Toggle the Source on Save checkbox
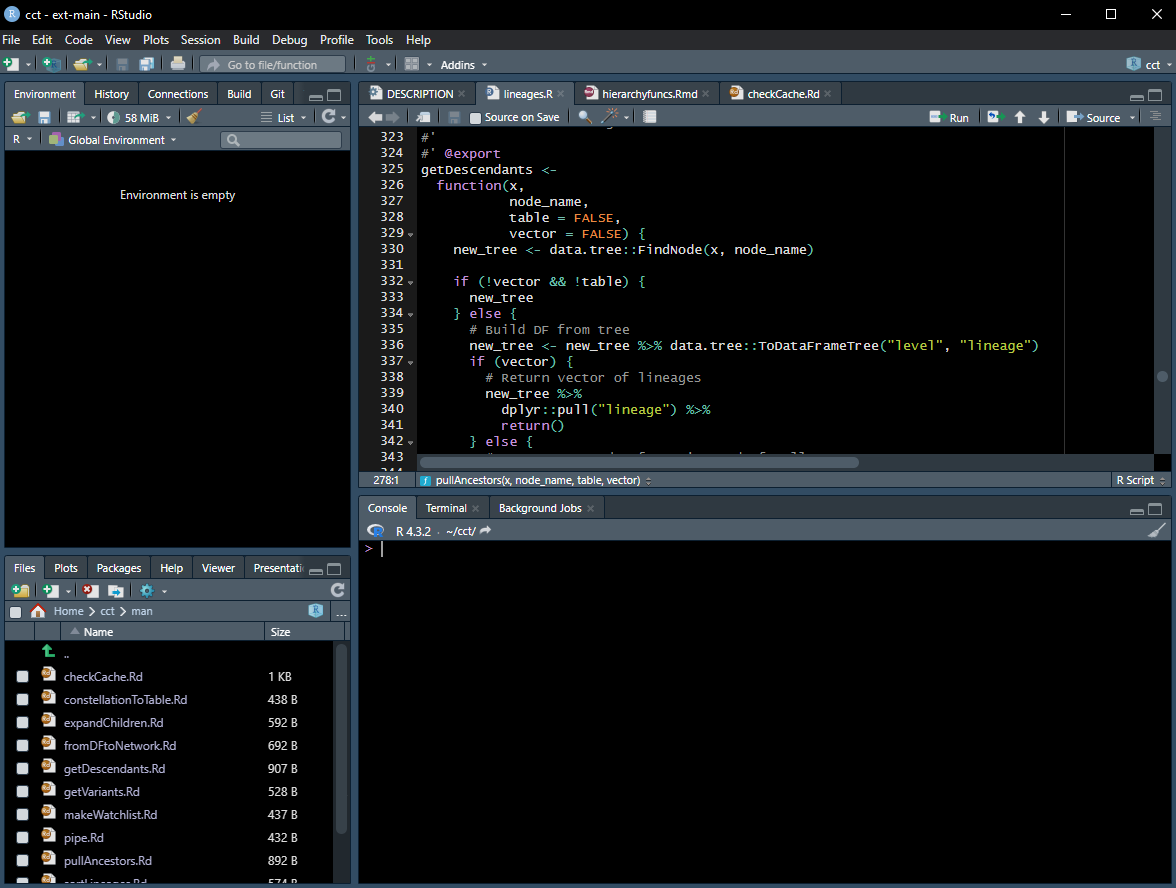This screenshot has width=1176, height=888. 476,118
